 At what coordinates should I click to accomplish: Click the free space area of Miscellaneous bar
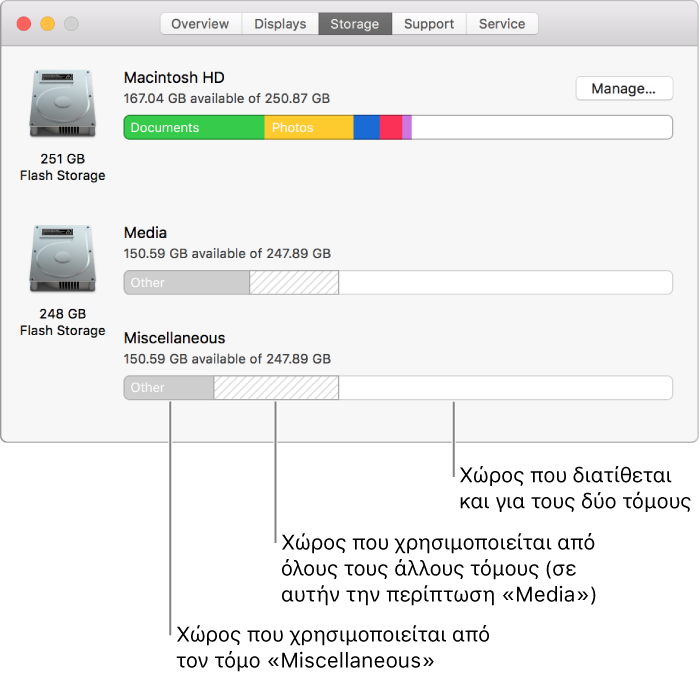pos(505,388)
